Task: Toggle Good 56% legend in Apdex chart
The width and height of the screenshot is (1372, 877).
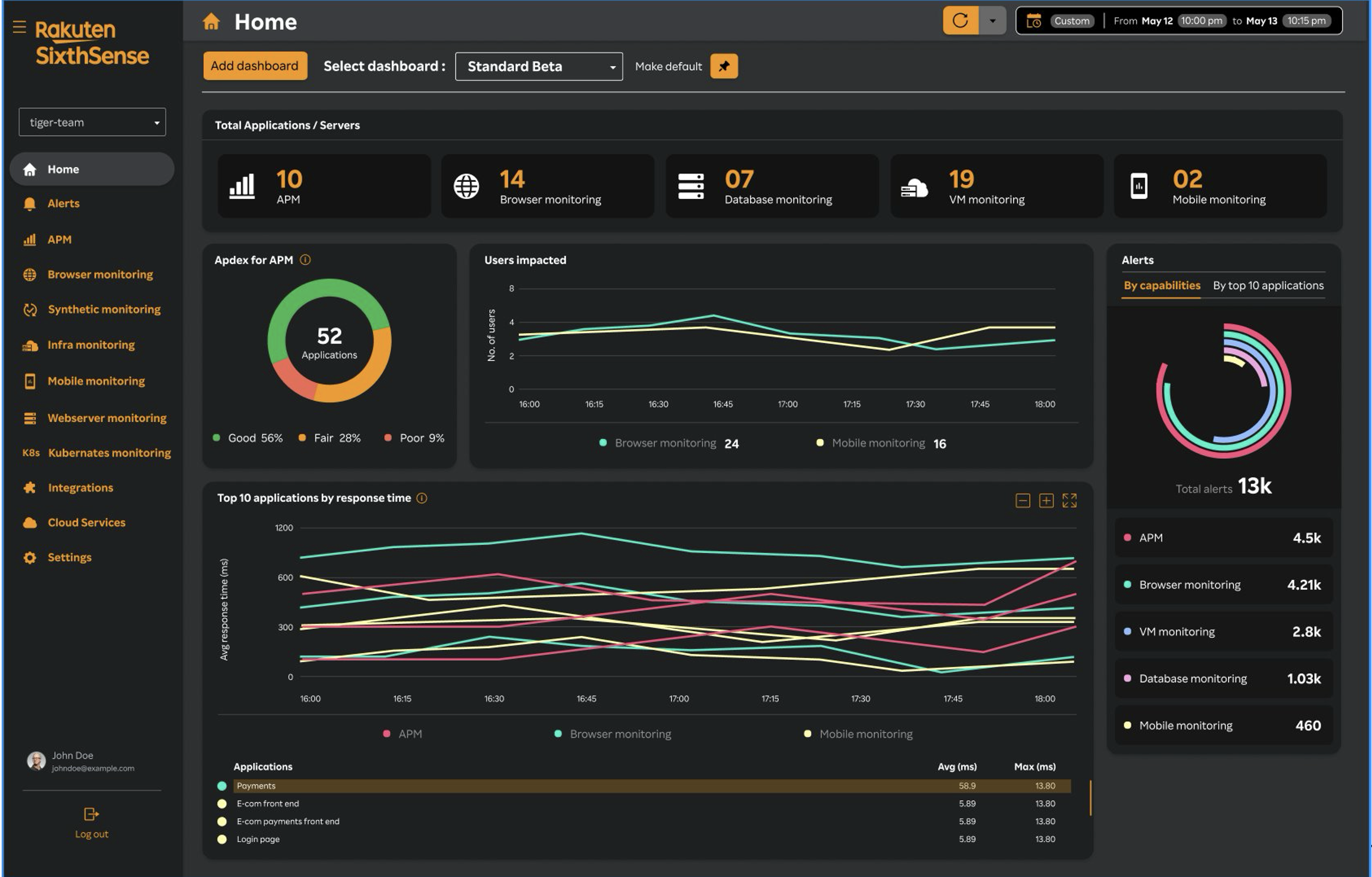Action: pos(248,438)
